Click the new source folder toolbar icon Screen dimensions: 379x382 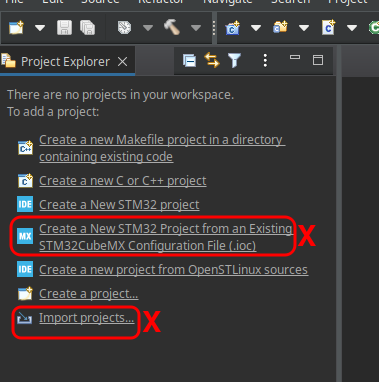tap(280, 27)
